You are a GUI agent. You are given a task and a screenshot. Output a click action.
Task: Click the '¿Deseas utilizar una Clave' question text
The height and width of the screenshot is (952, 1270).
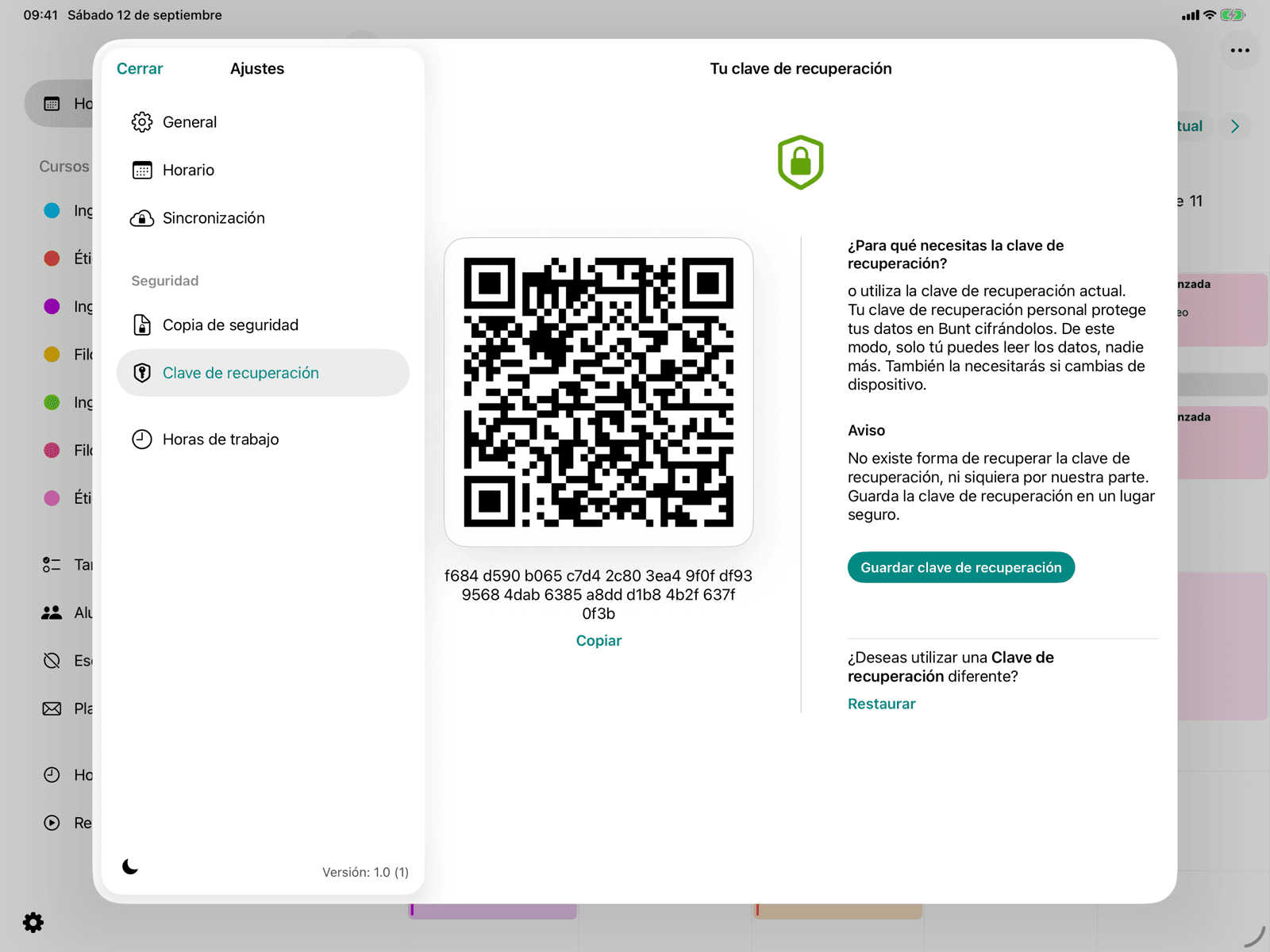(951, 667)
